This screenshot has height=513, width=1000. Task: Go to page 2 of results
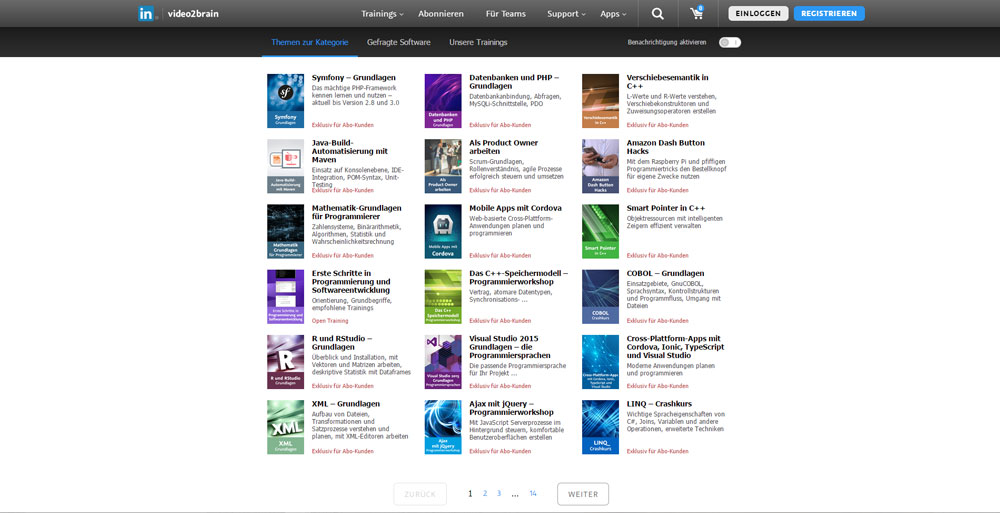pyautogui.click(x=485, y=493)
